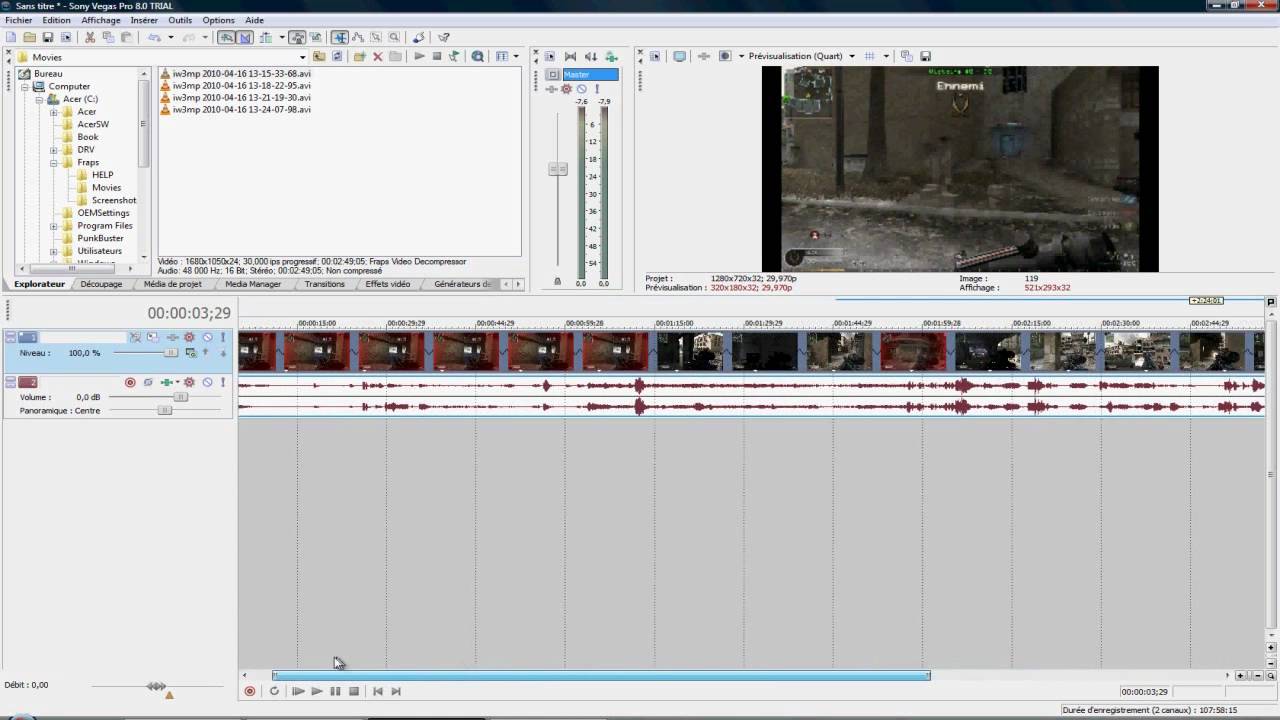This screenshot has height=720, width=1280.
Task: Mute video track 1
Action: [x=207, y=337]
